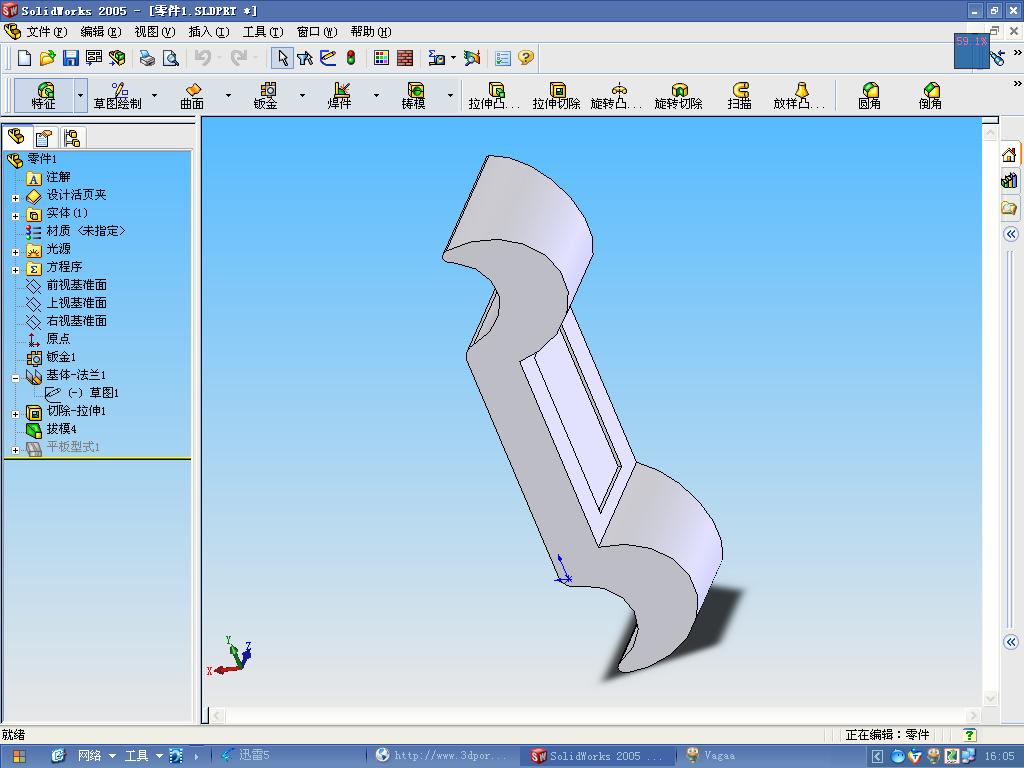Screen dimensions: 1024x768
Task: Select 钣金1 feature in tree
Action: (x=51, y=357)
